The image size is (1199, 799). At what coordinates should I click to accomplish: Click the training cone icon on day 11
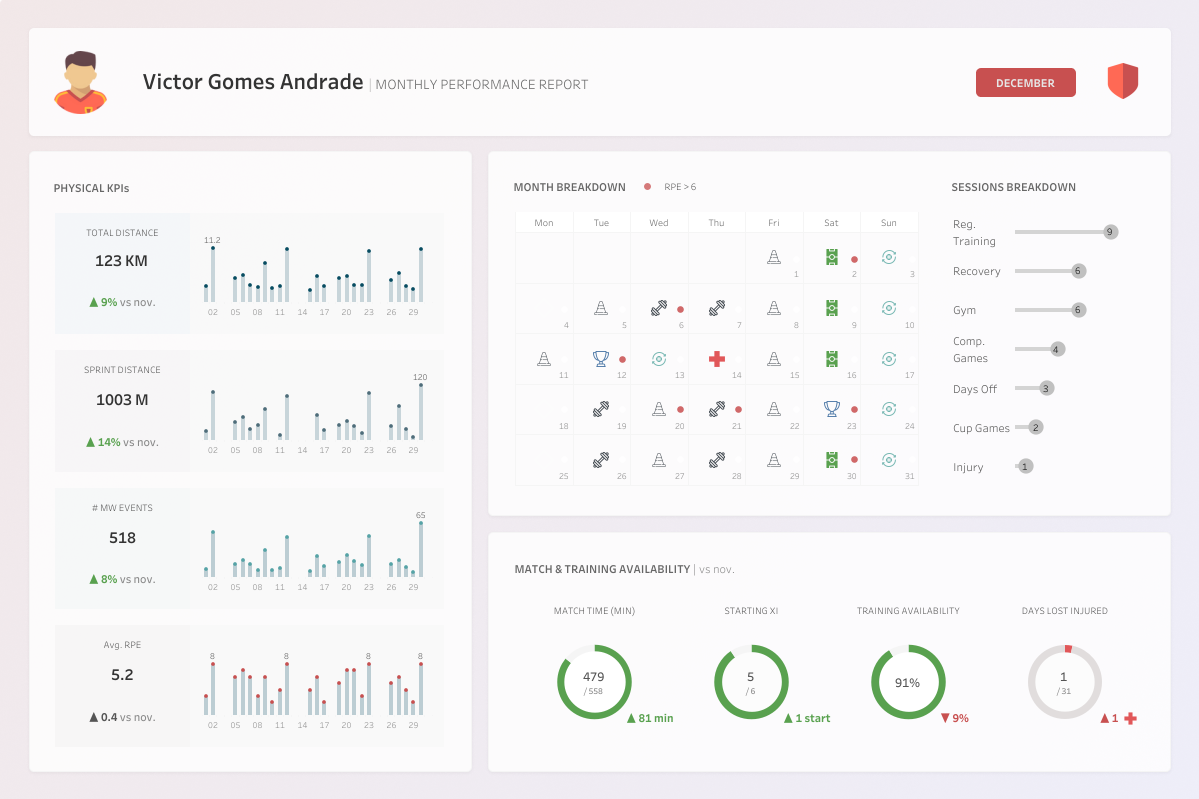coord(543,359)
